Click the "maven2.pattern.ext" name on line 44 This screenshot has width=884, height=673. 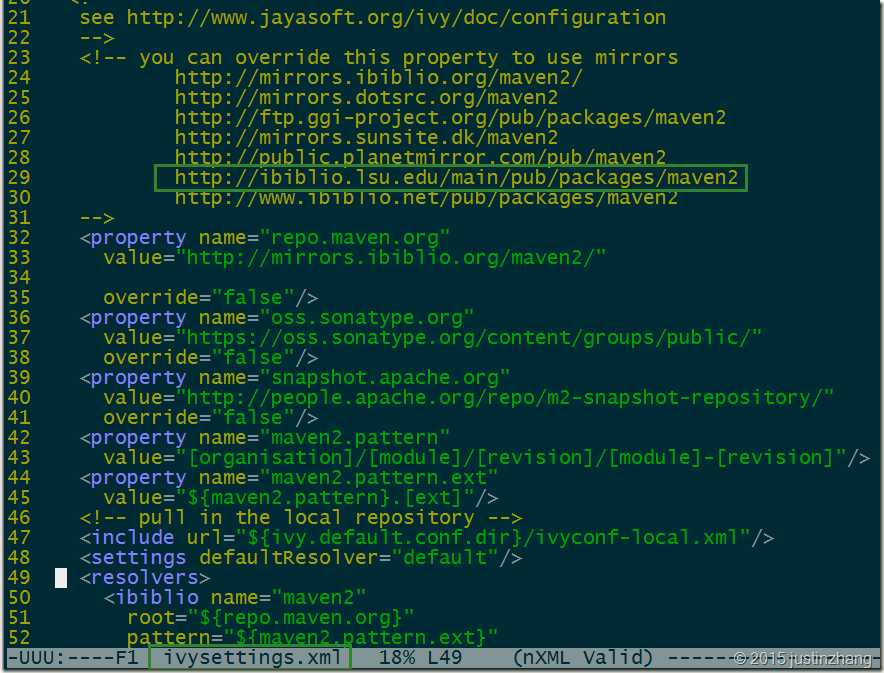point(378,477)
